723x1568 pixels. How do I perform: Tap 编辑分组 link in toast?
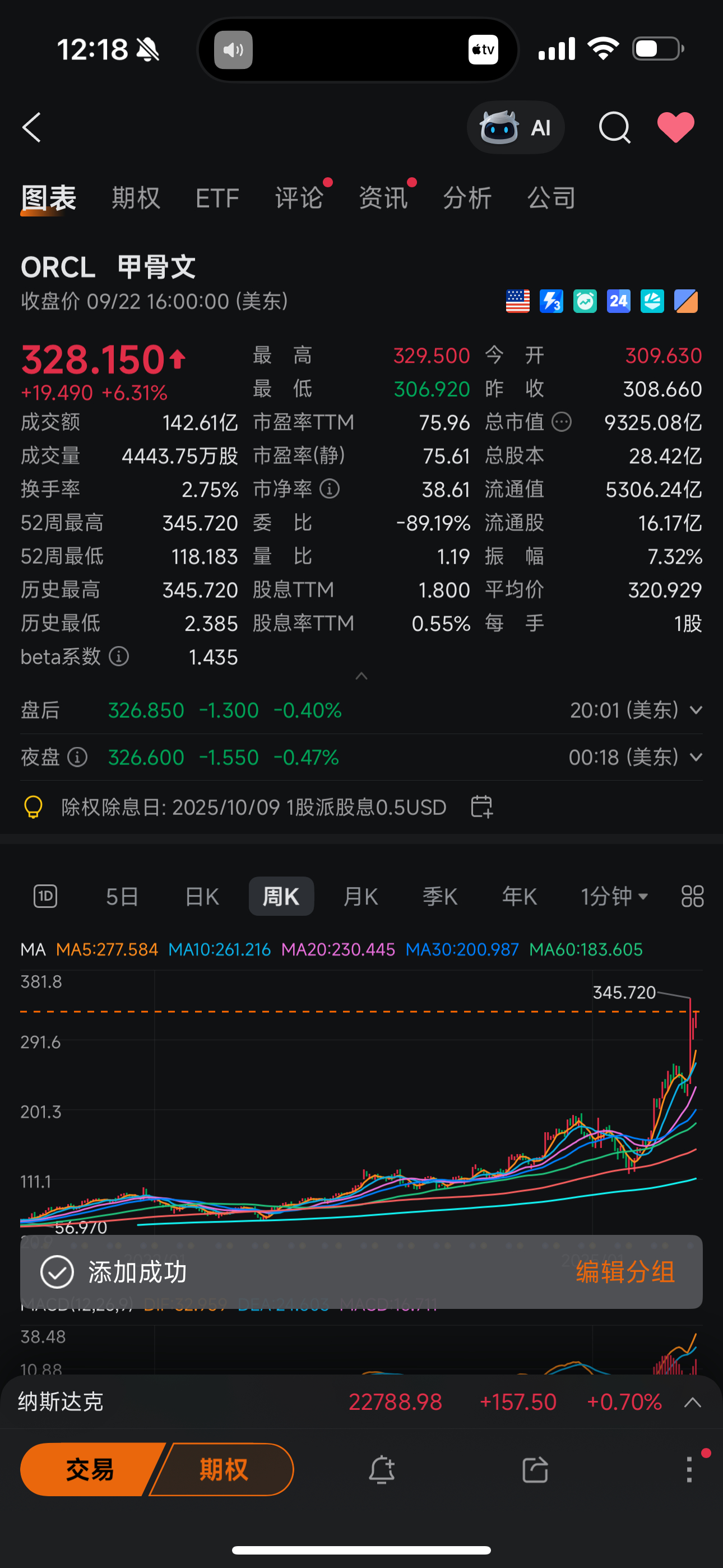pyautogui.click(x=625, y=1272)
